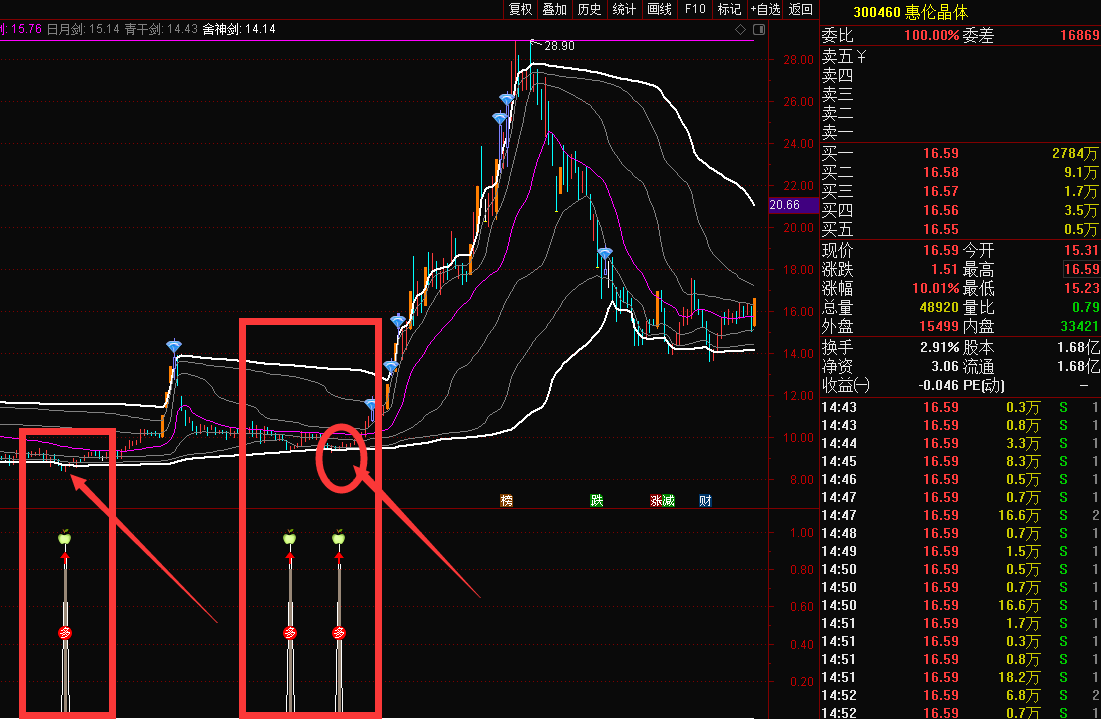The image size is (1101, 719).
Task: Click the purple 20.66 price axis label
Action: coord(784,205)
